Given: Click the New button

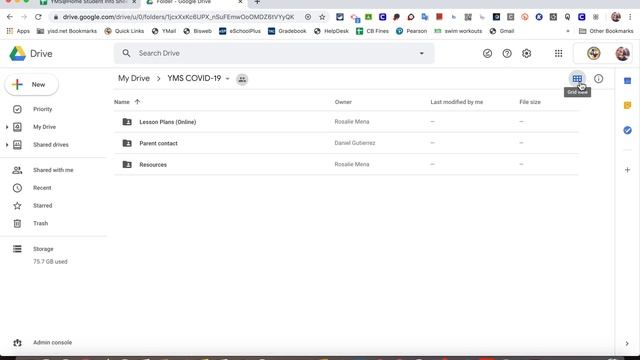Looking at the screenshot, I should 31,84.
